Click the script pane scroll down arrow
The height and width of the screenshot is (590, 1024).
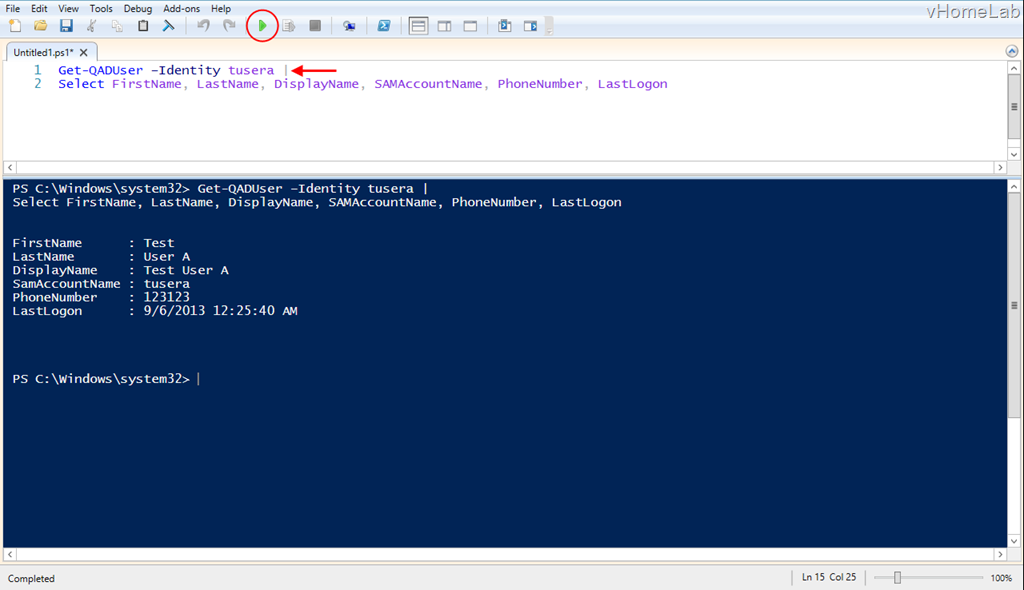(x=1014, y=152)
